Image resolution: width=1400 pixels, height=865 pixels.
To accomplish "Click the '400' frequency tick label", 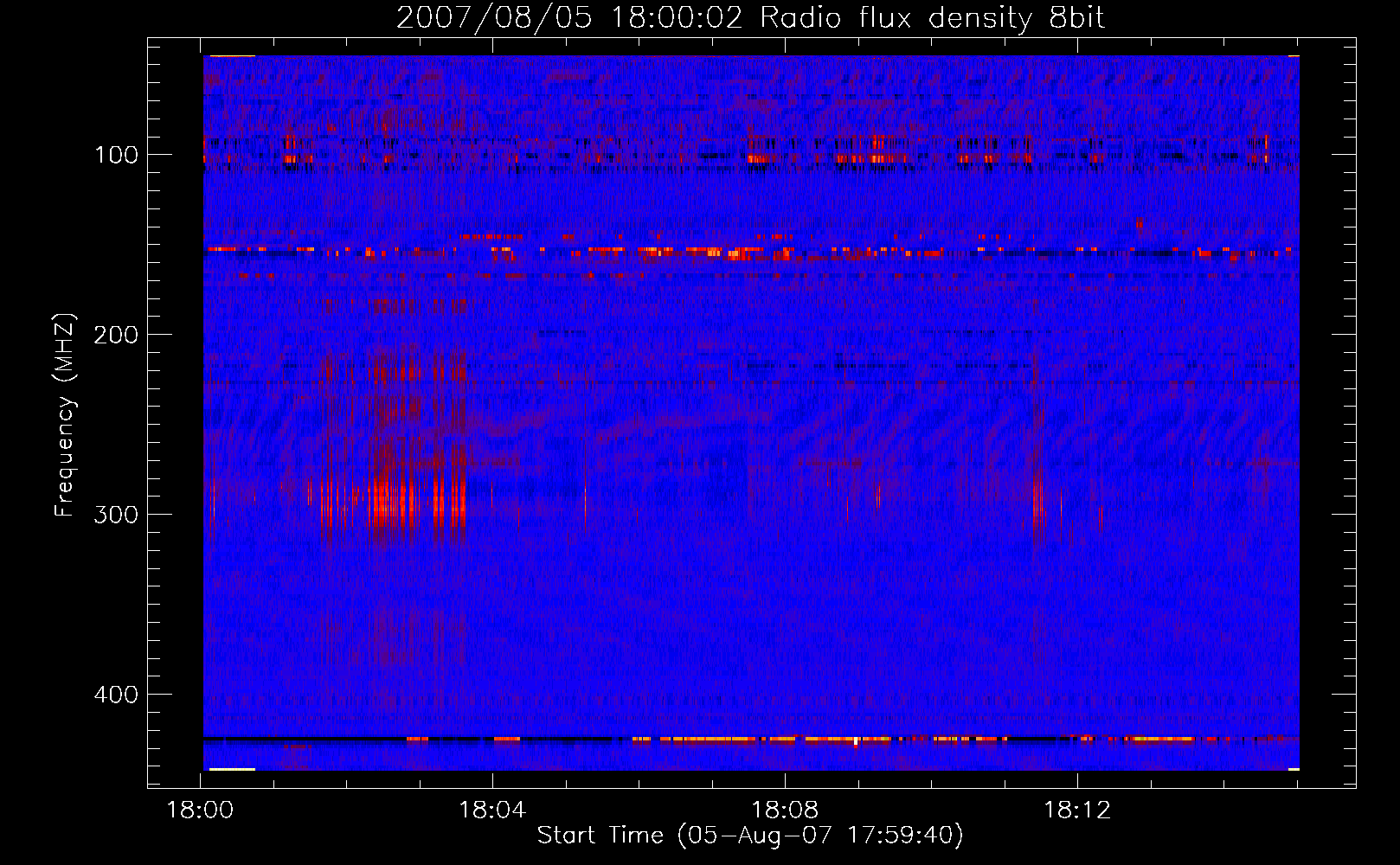I will tap(116, 695).
